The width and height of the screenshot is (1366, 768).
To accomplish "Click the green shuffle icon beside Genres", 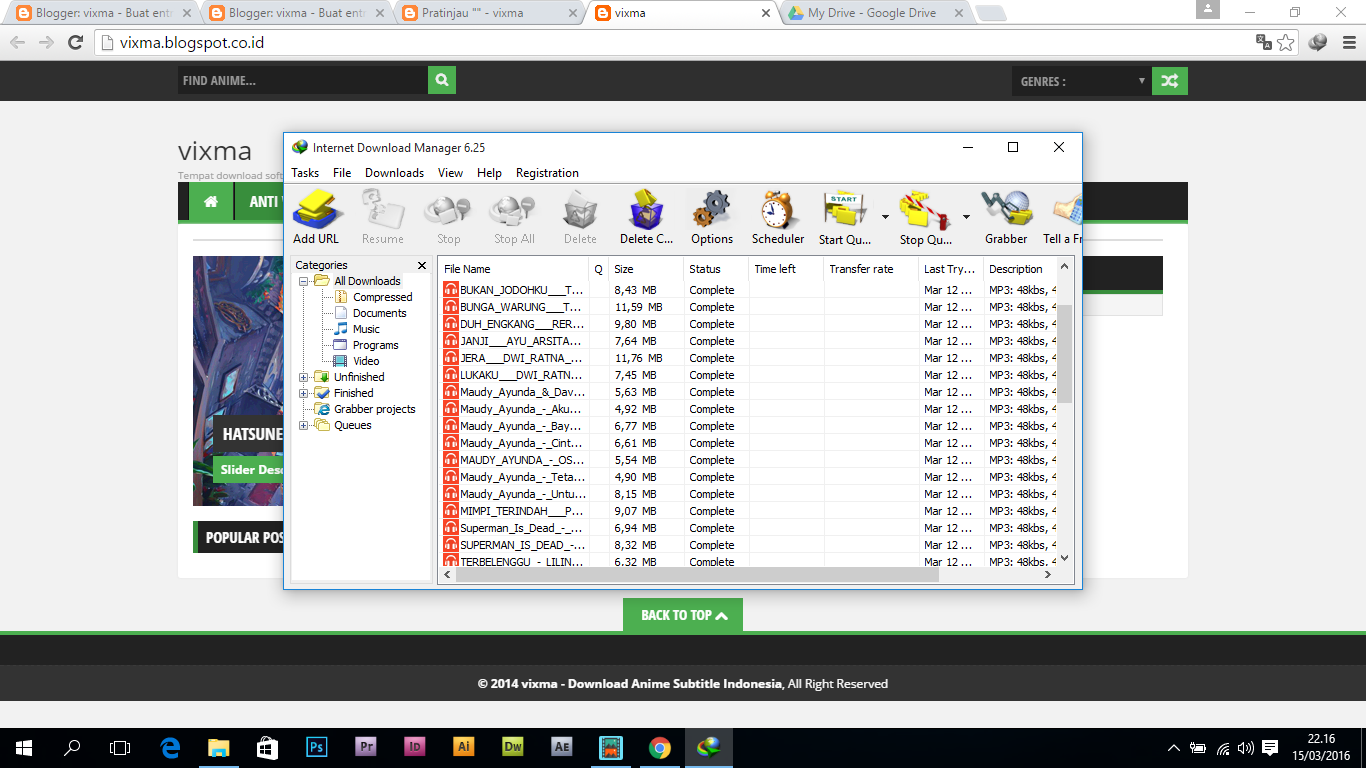I will pos(1170,81).
